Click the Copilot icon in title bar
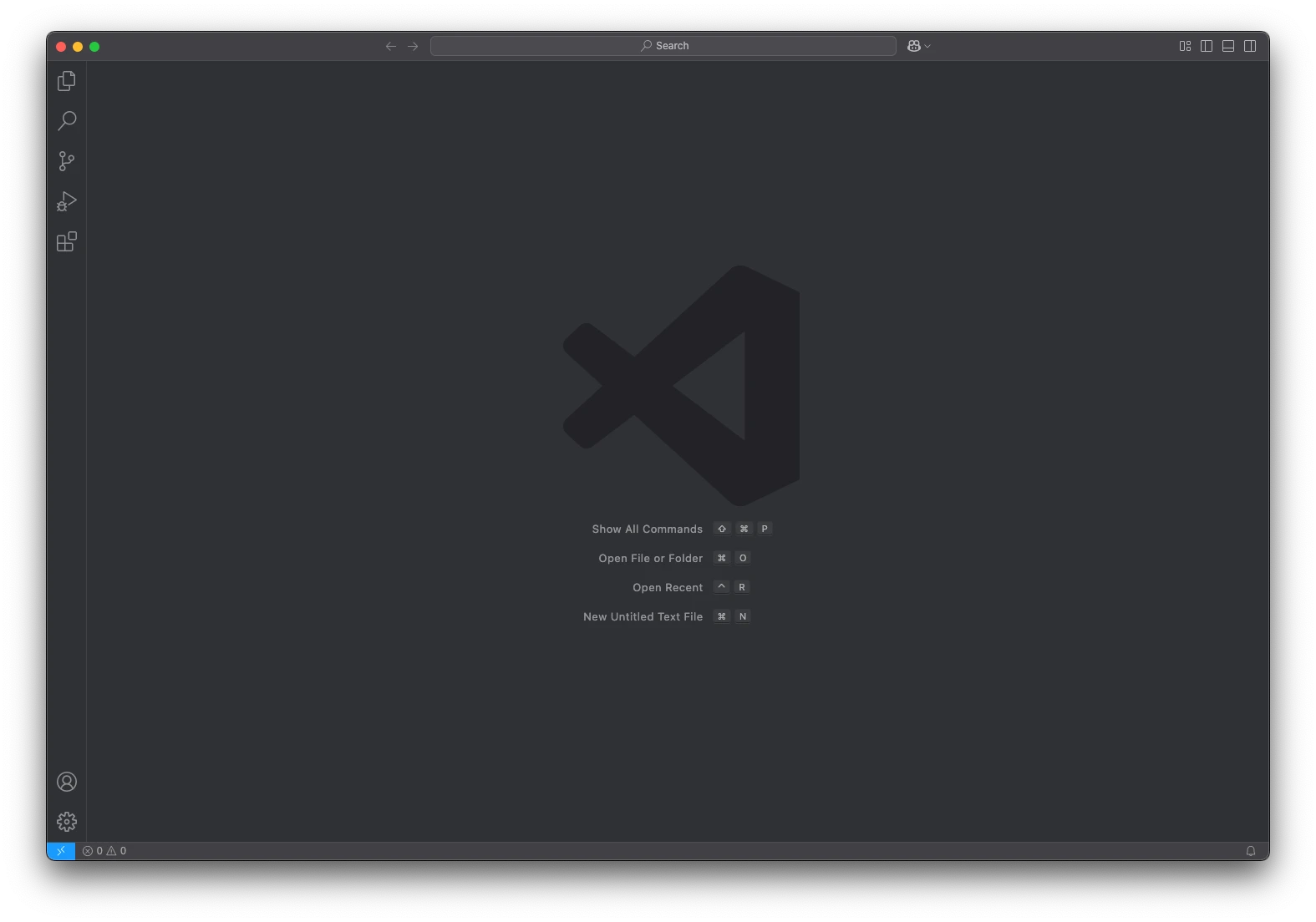Viewport: 1316px width, 922px height. point(914,46)
